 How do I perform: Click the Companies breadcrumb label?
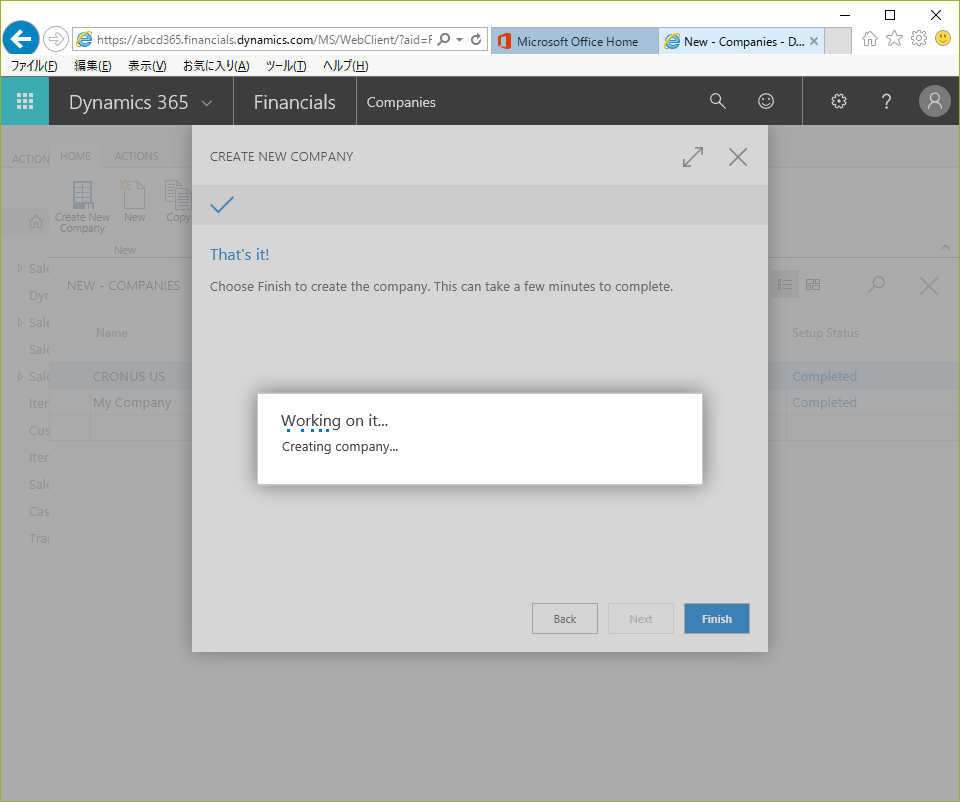pos(401,102)
